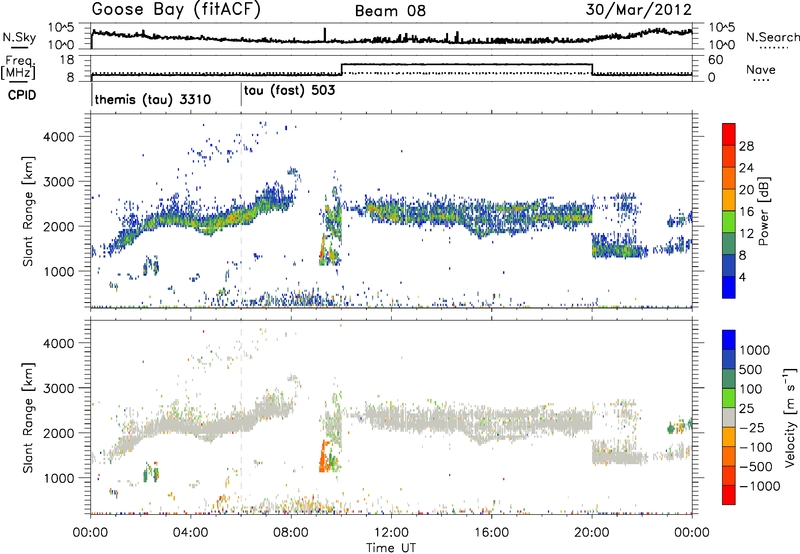This screenshot has width=800, height=554.
Task: Pick the top blue segment of Velocity colorbar
Action: click(x=729, y=340)
